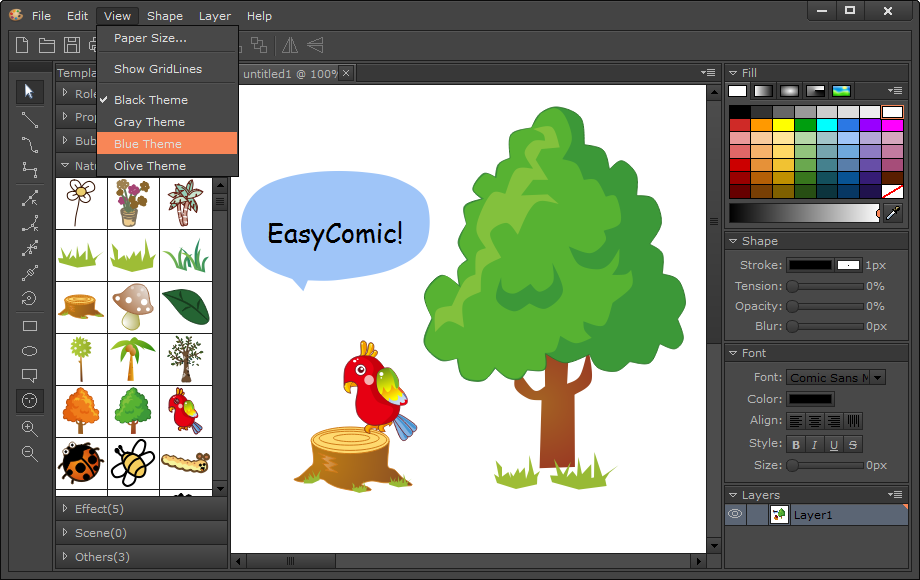Choose the rectangle shape tool
920x580 pixels.
[30, 326]
